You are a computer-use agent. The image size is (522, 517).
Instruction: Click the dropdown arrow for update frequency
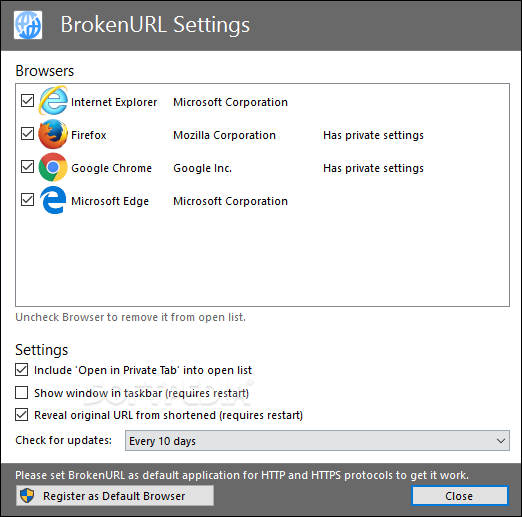(500, 441)
